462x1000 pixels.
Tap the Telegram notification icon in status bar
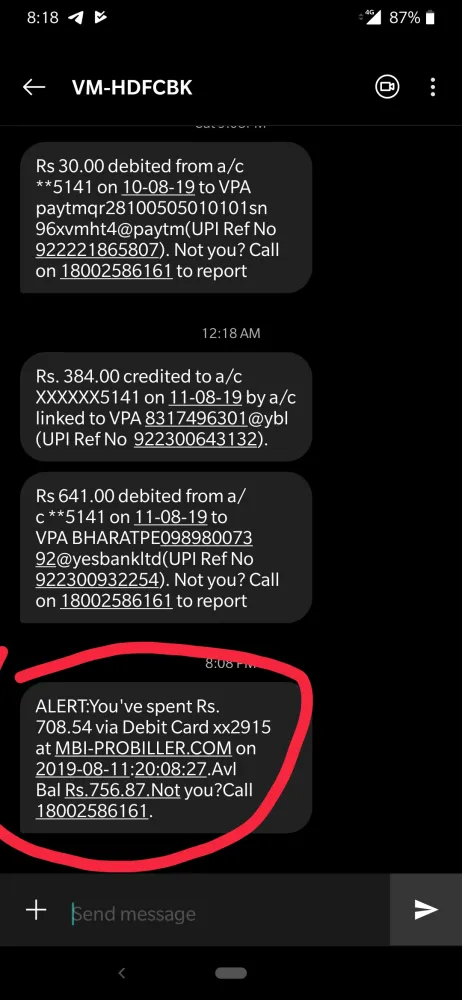coord(76,18)
